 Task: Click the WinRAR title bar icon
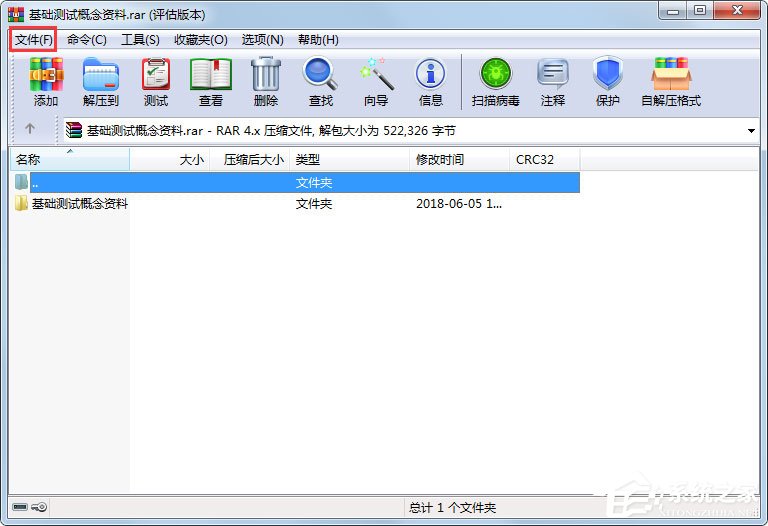(16, 14)
